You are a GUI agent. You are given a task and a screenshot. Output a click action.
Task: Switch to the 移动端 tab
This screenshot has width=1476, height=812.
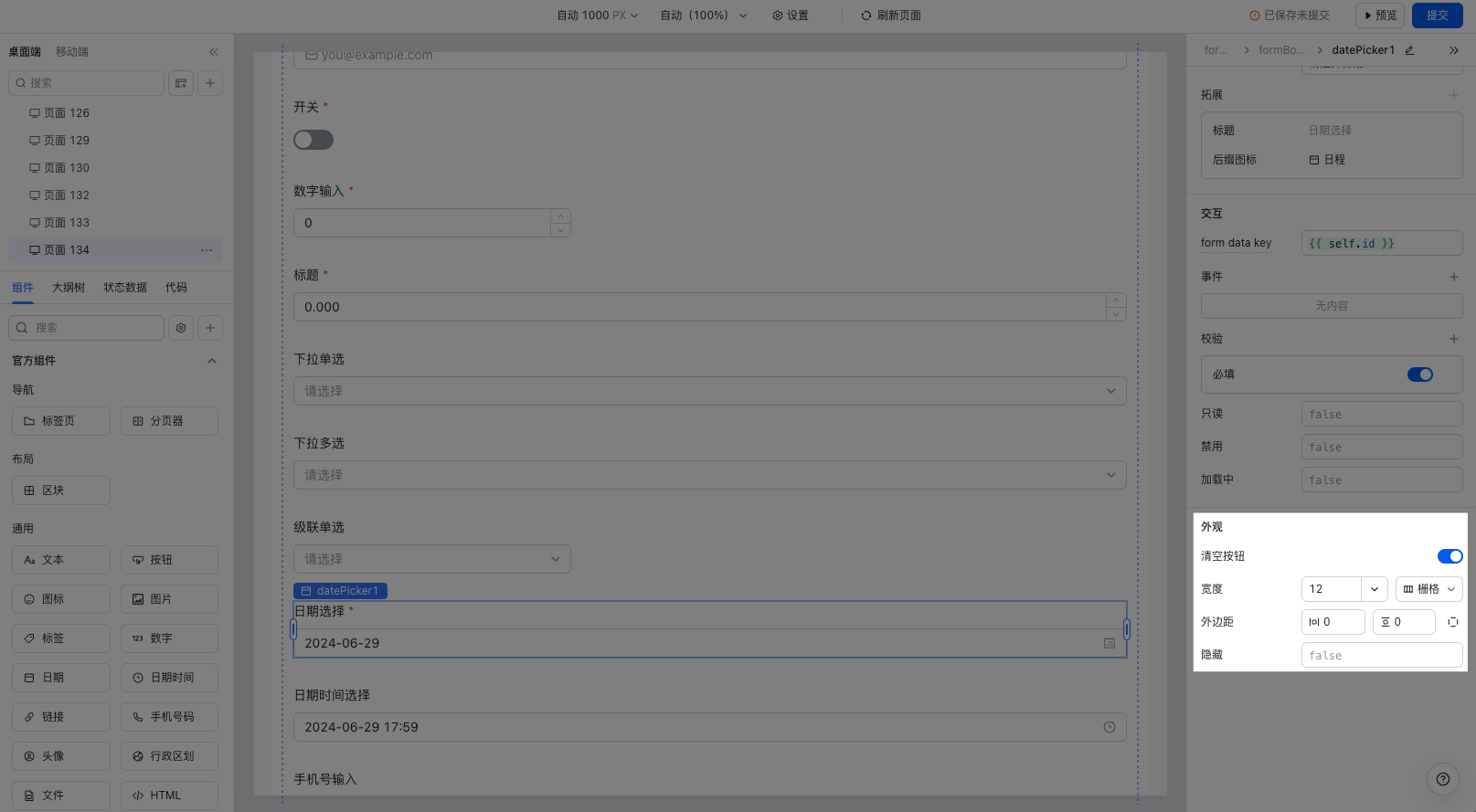[72, 52]
